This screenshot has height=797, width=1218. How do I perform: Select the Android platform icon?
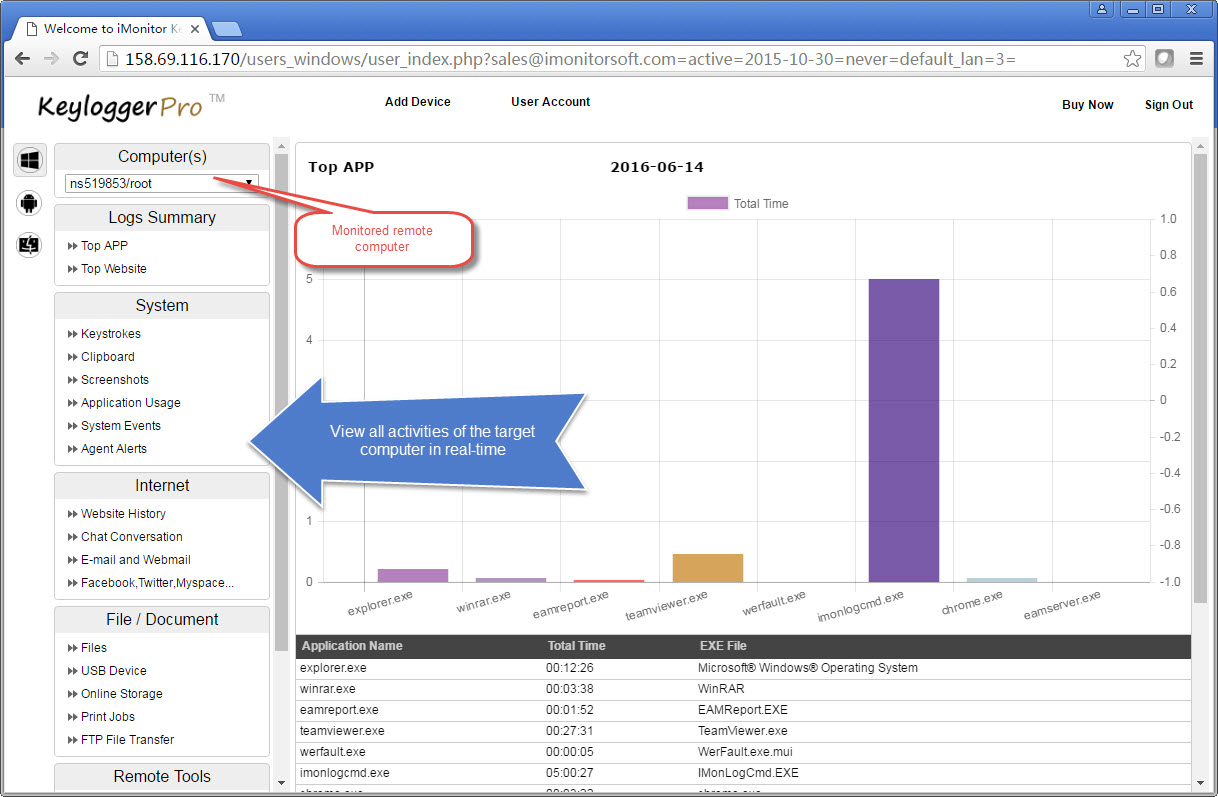coord(30,203)
